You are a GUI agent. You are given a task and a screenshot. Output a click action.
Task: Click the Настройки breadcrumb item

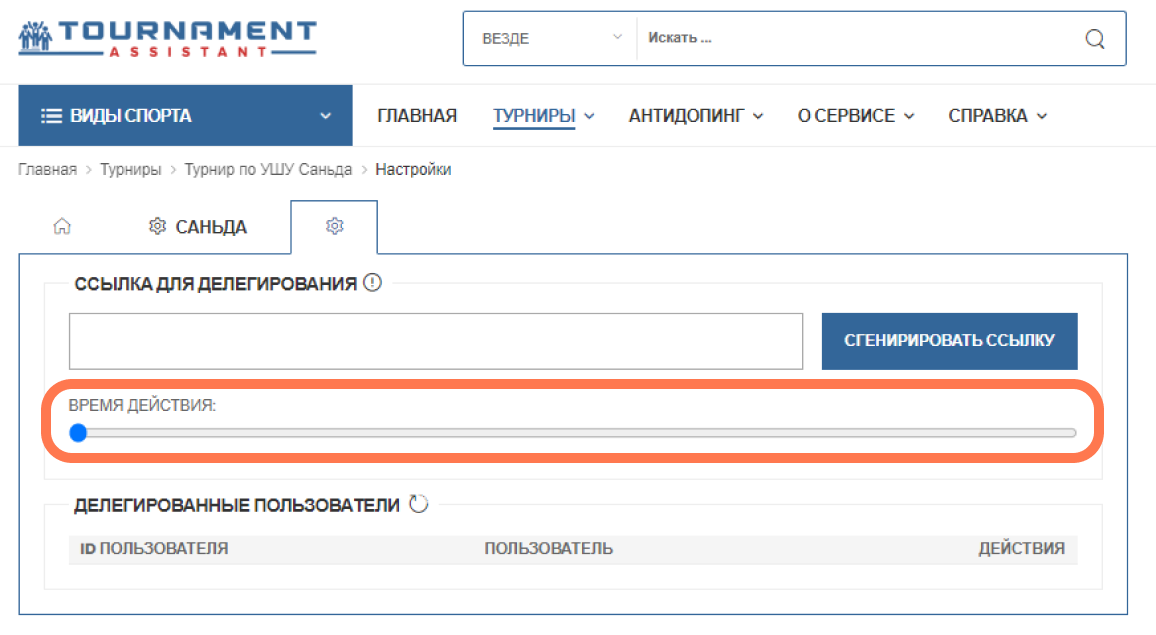click(413, 170)
